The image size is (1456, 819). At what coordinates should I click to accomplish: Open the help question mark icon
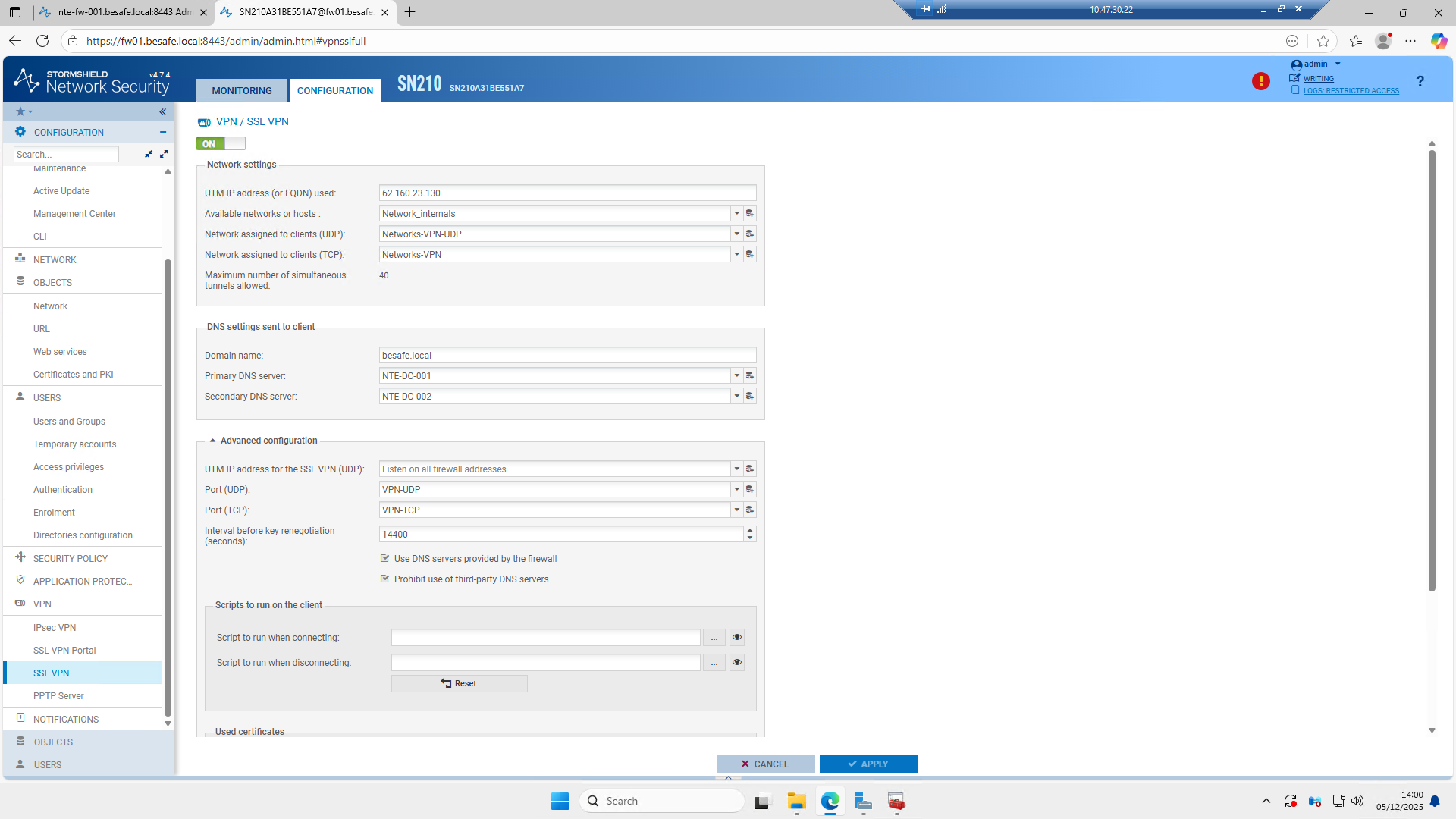1420,81
